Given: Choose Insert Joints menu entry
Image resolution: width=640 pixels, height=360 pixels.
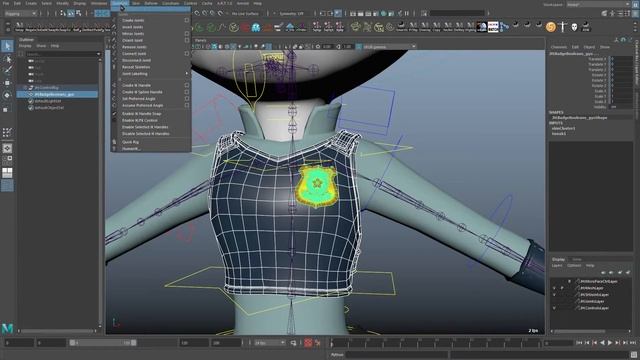Looking at the screenshot, I should (133, 27).
